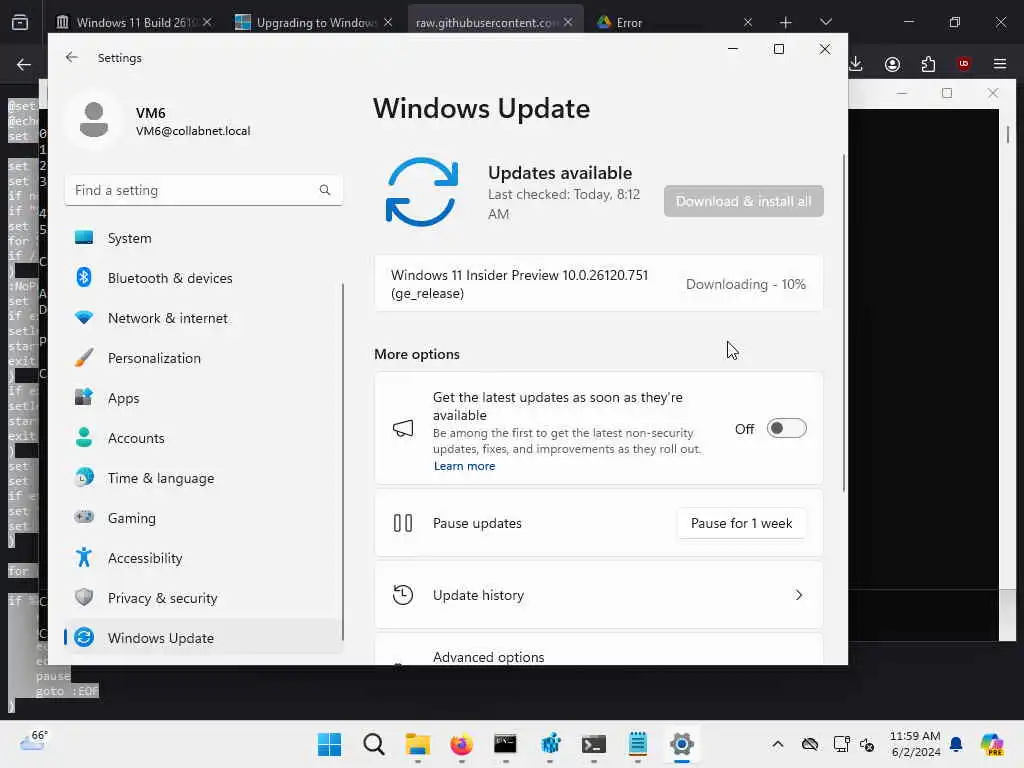
Task: Click Learn more link
Action: click(464, 466)
